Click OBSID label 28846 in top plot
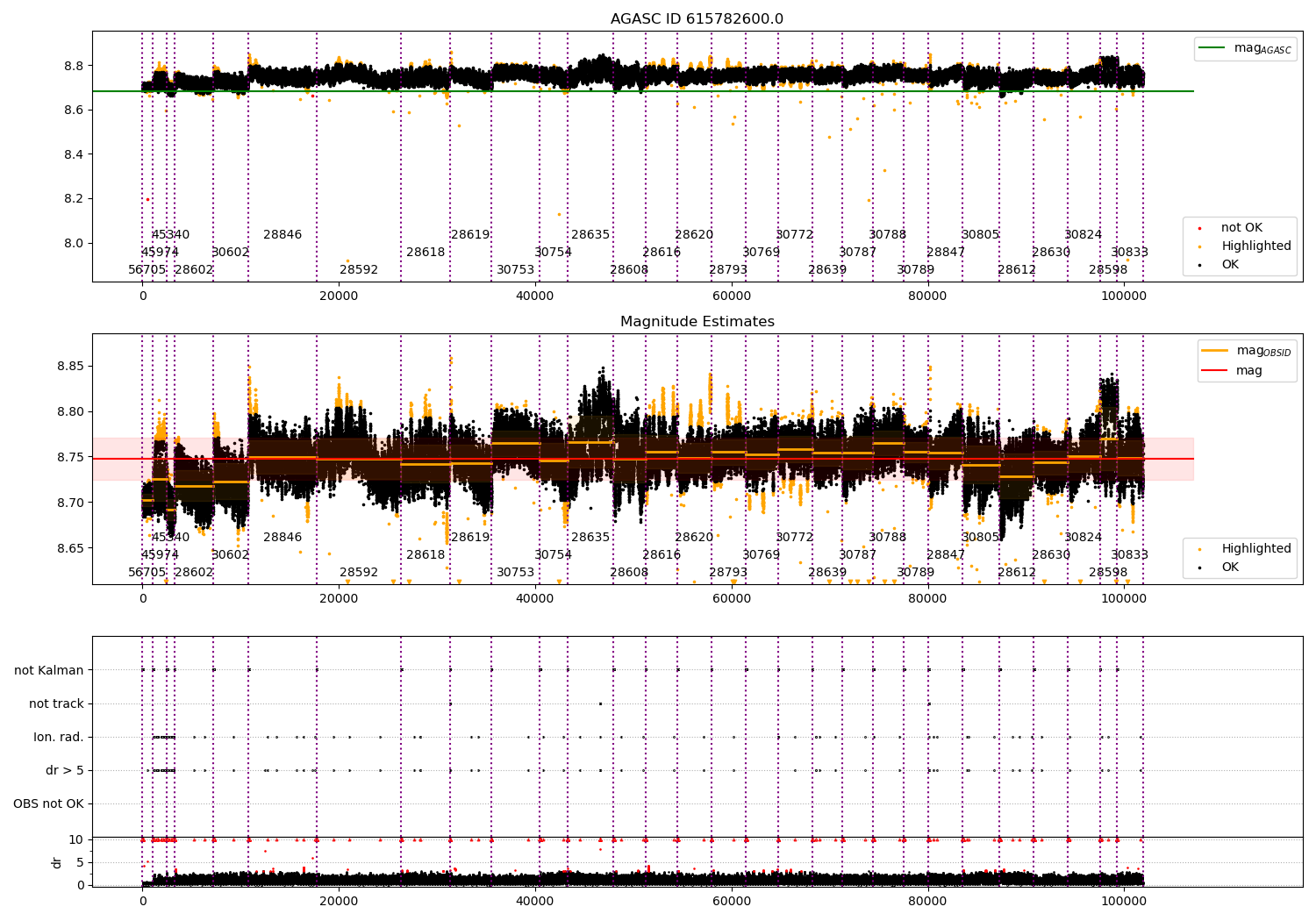 pyautogui.click(x=283, y=235)
